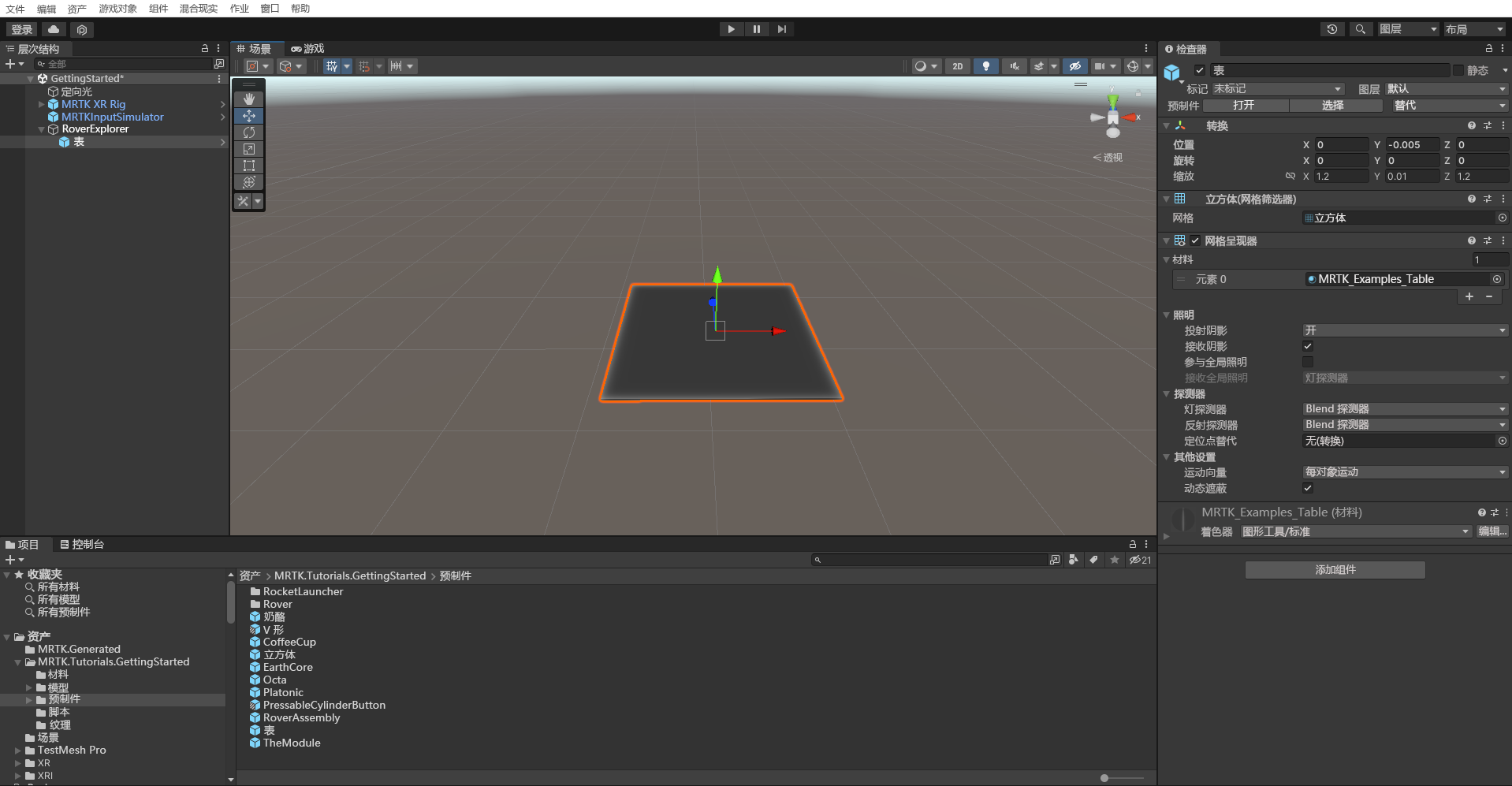This screenshot has height=786, width=1512.
Task: Toggle the Dynamic Occlusion checkbox
Action: click(1308, 488)
